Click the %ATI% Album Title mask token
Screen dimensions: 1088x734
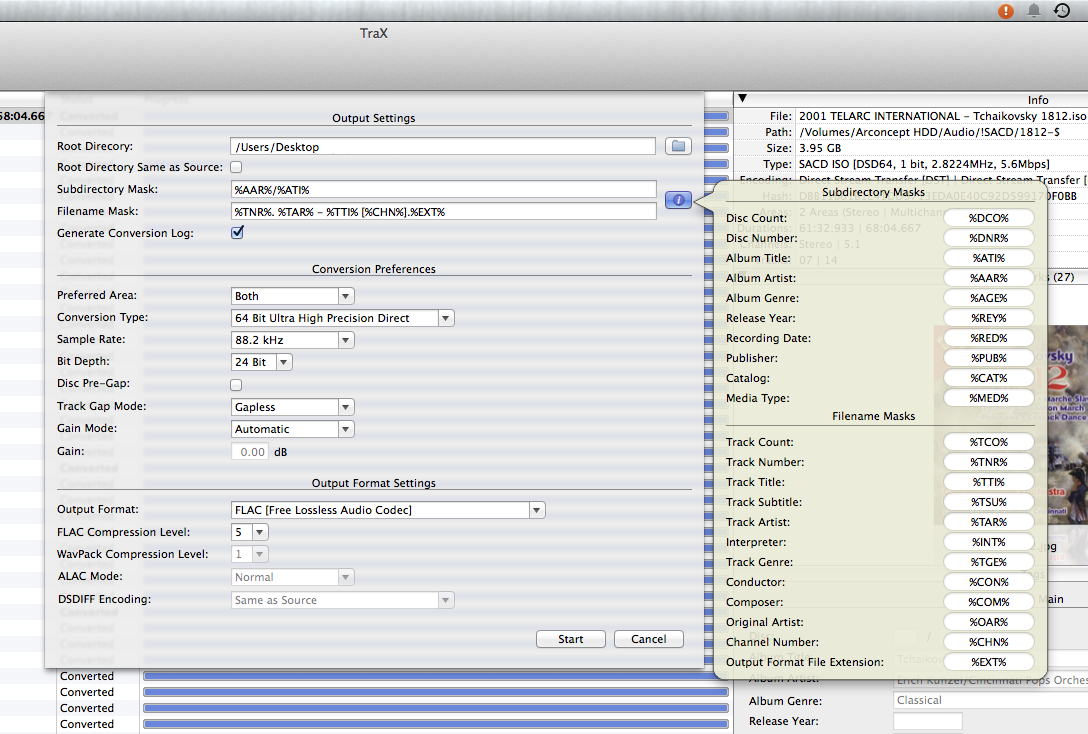tap(988, 258)
